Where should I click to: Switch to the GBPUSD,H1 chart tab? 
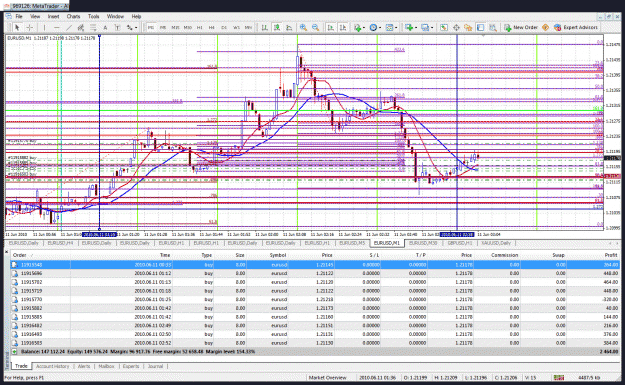click(460, 243)
